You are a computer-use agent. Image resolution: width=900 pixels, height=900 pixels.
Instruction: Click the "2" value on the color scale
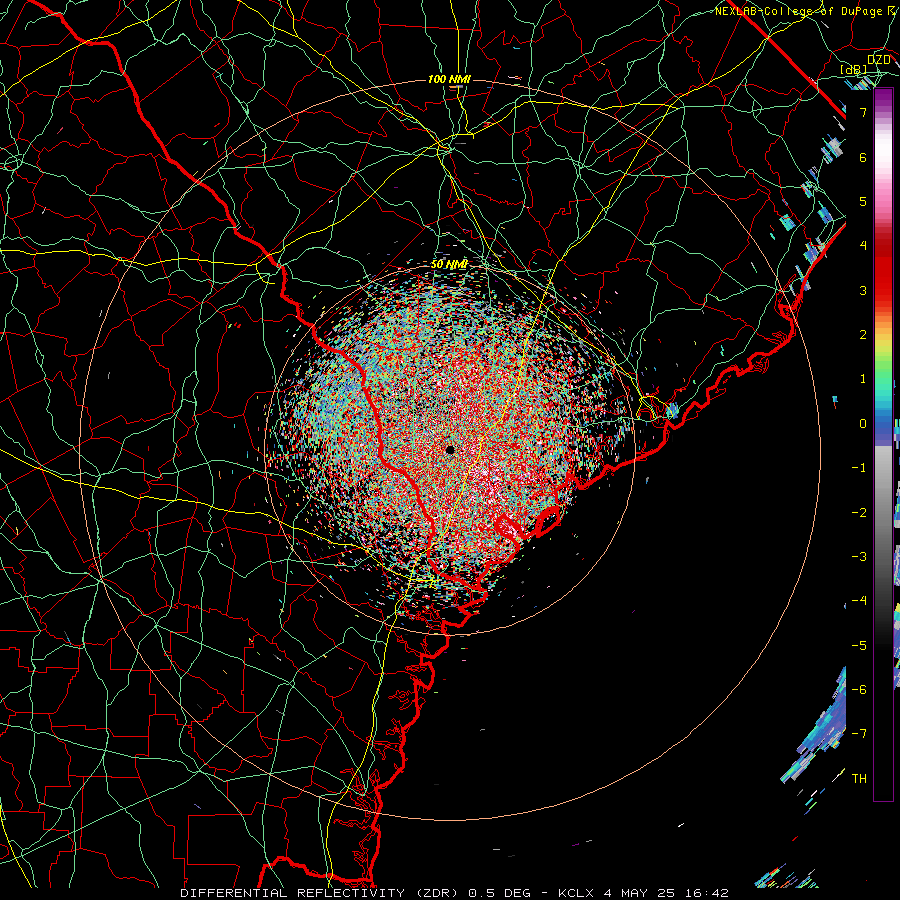863,335
